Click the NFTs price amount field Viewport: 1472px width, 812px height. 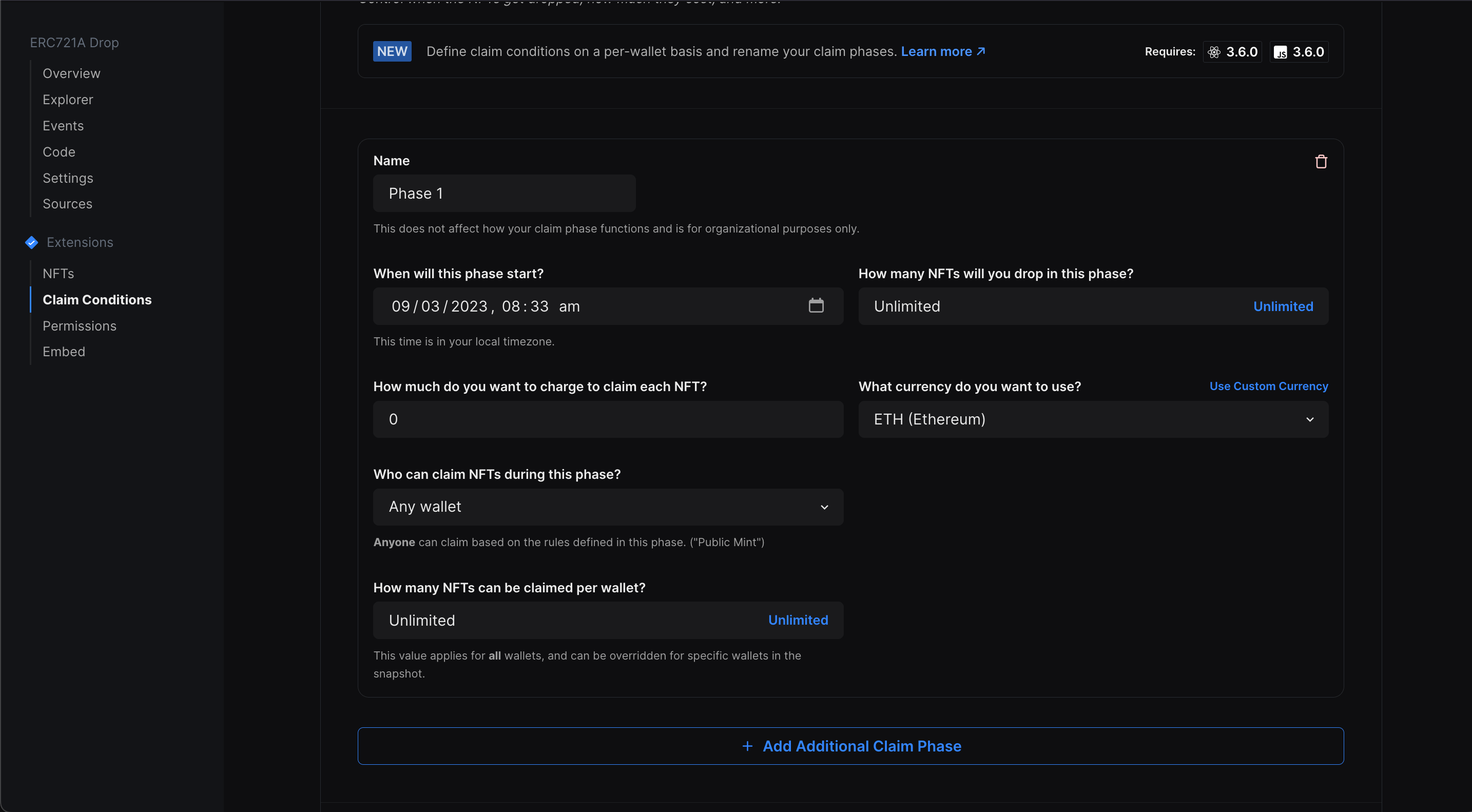pos(608,419)
